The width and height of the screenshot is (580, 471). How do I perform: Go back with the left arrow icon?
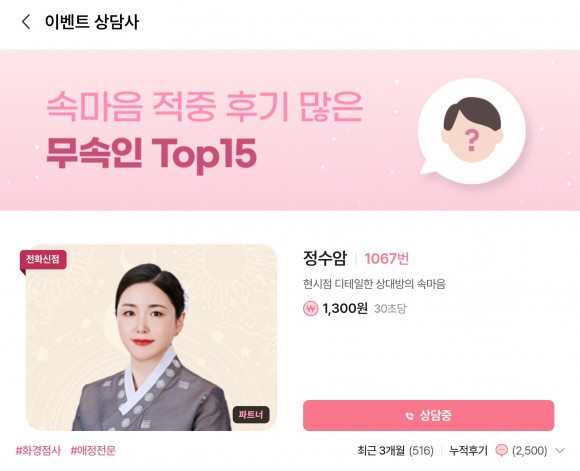(x=26, y=22)
